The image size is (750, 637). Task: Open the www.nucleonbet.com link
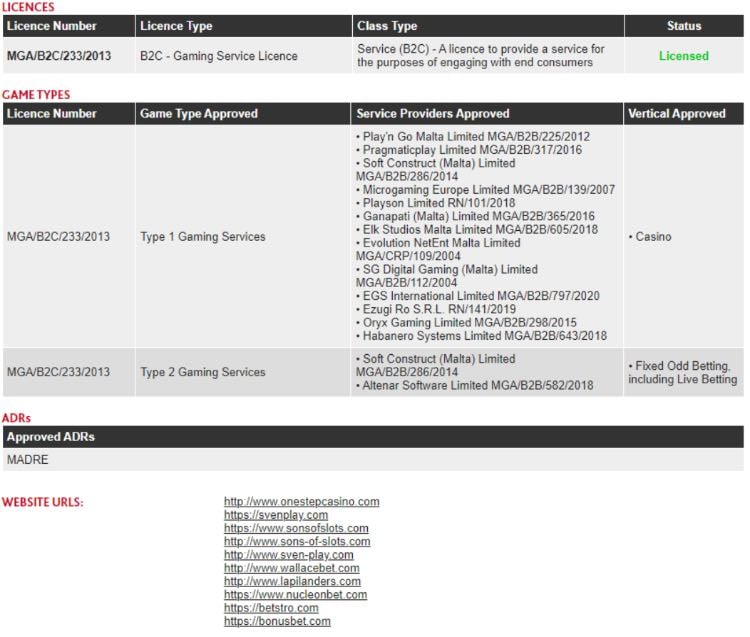click(296, 594)
